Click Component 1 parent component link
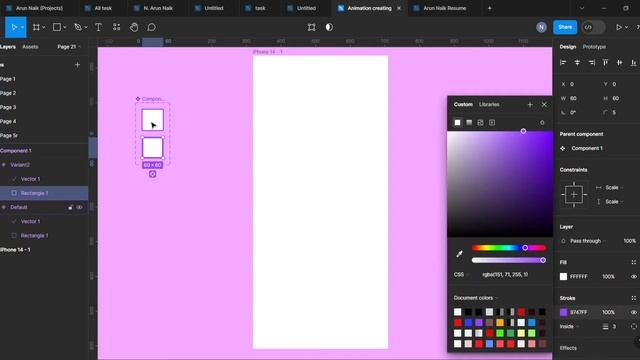Image resolution: width=640 pixels, height=360 pixels. (x=587, y=149)
